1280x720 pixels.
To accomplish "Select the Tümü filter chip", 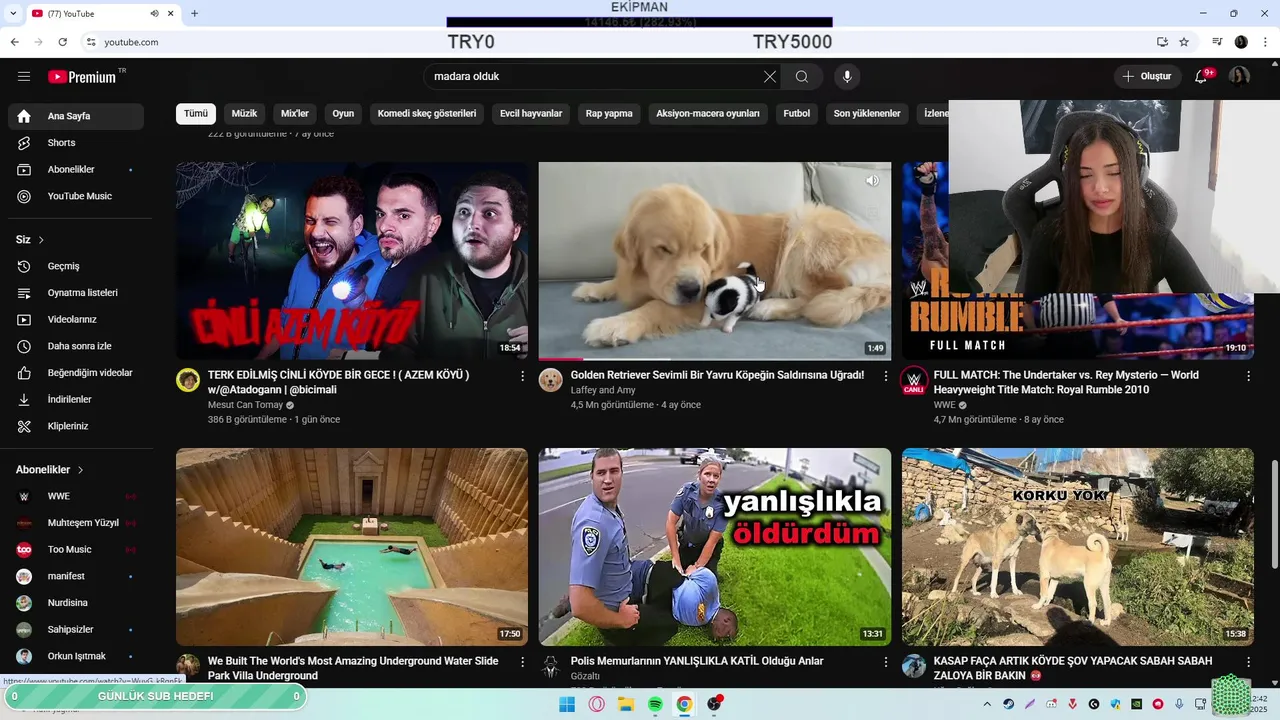I will pyautogui.click(x=196, y=114).
